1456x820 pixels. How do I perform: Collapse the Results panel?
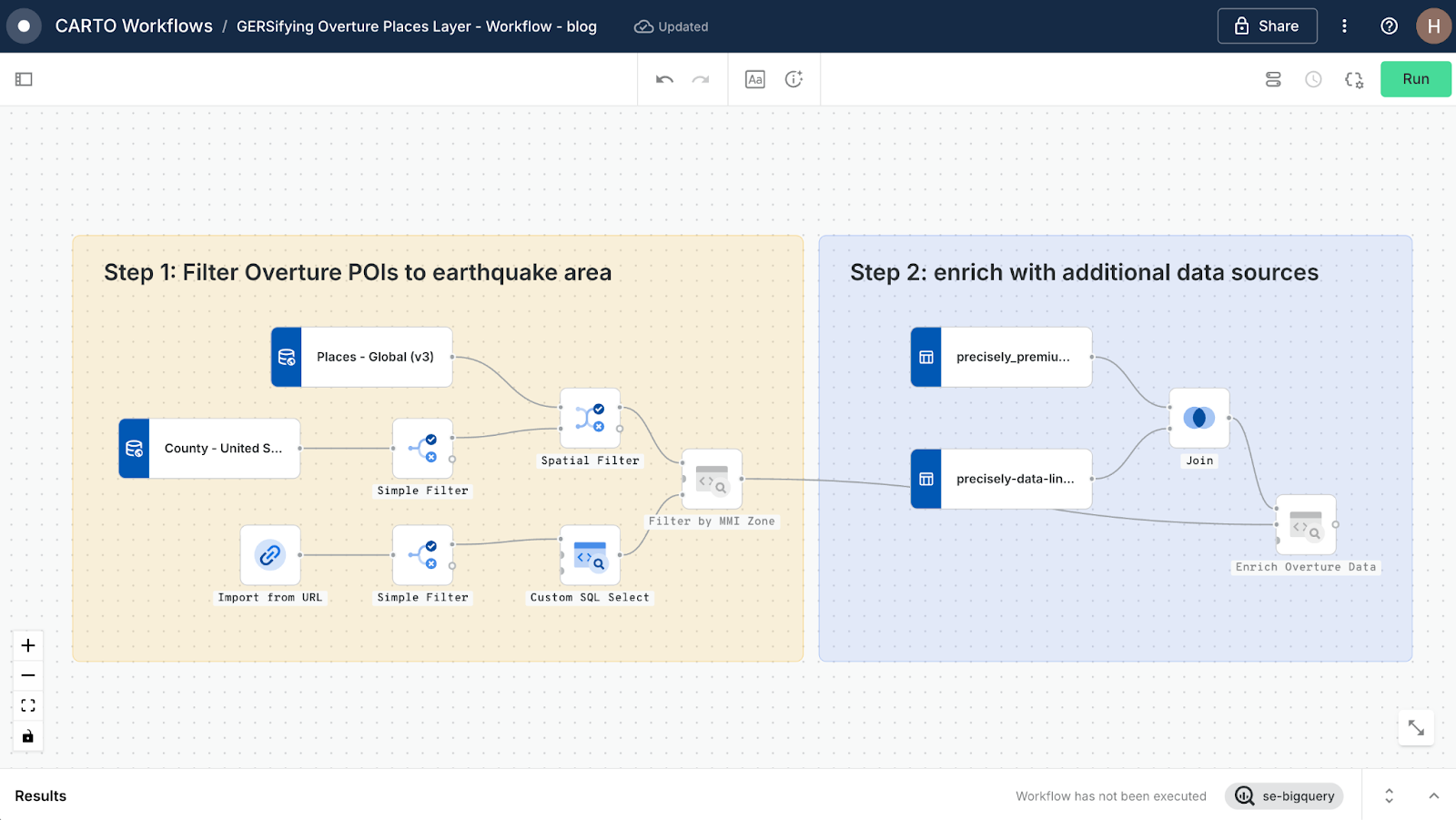point(1435,795)
